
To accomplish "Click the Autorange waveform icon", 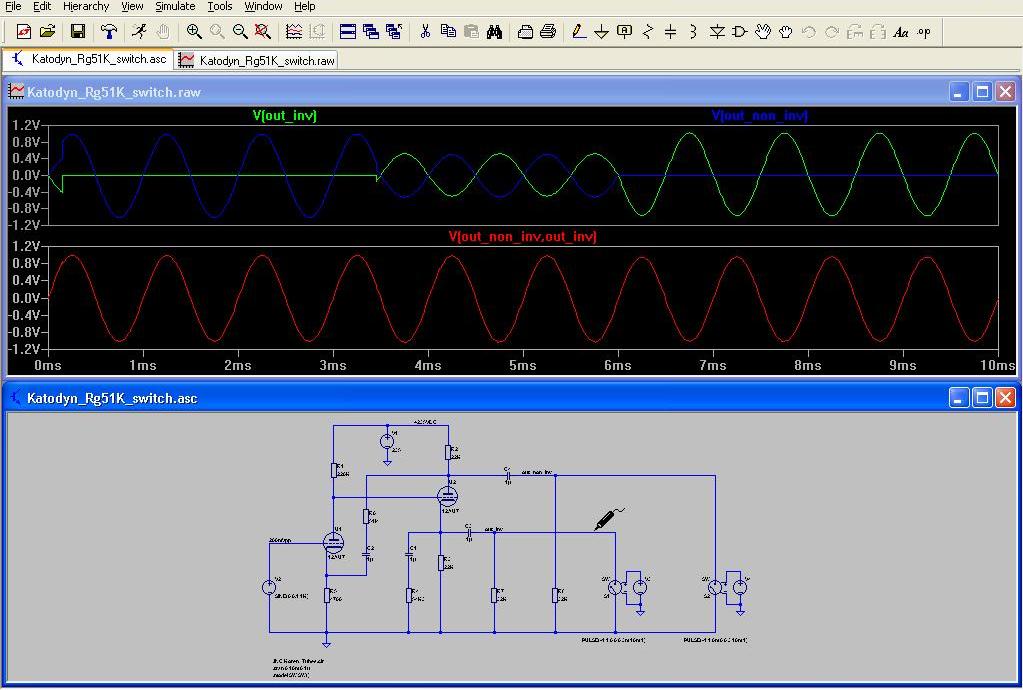I will [294, 31].
